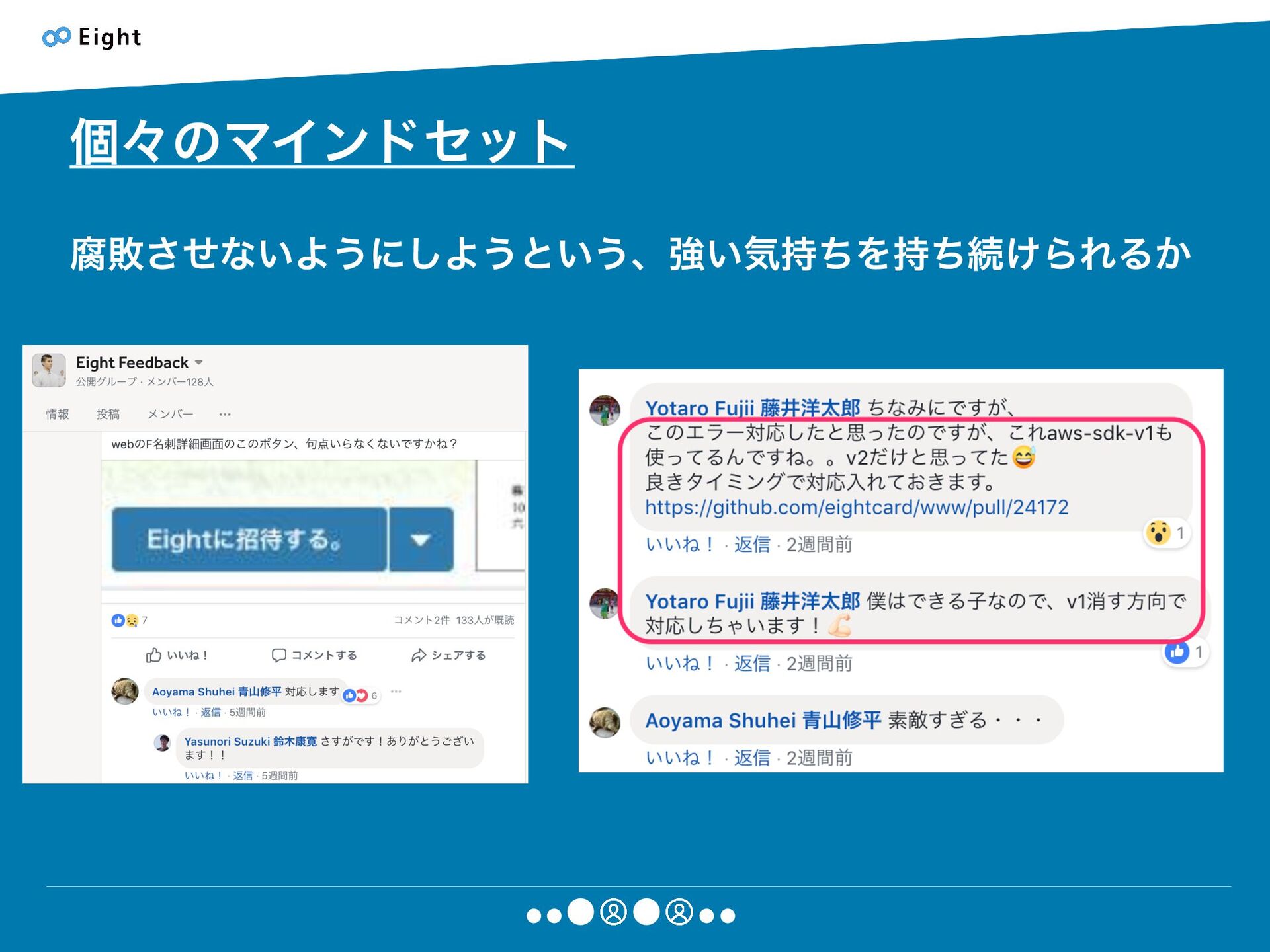Image resolution: width=1270 pixels, height=952 pixels.
Task: Click the いいね! thumbs-up button on post
Action: click(177, 655)
